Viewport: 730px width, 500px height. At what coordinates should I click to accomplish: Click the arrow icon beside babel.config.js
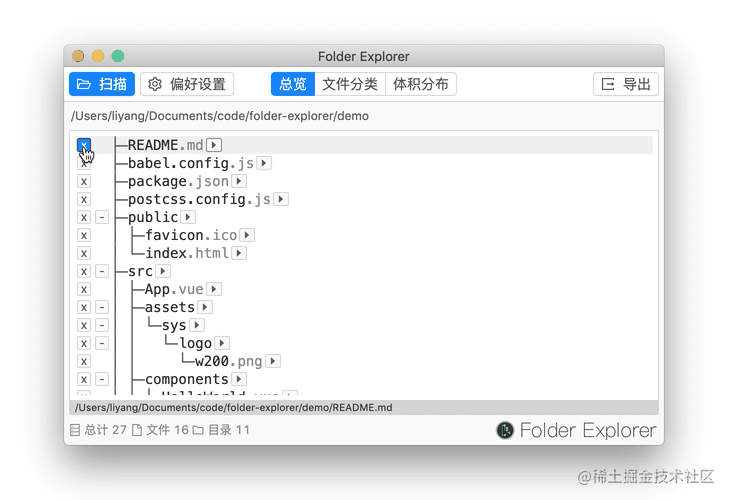click(x=264, y=163)
